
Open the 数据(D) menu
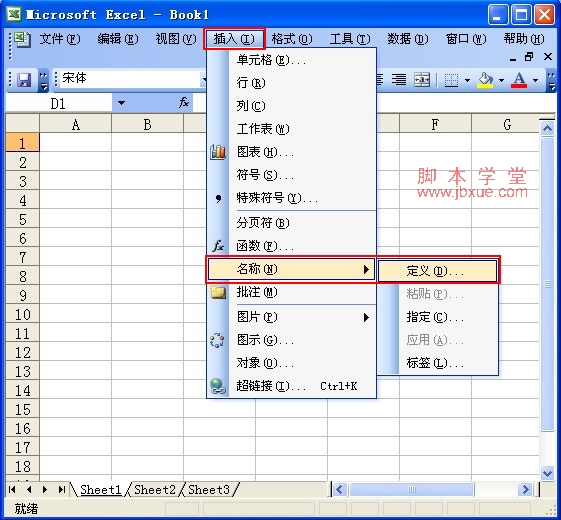[408, 39]
